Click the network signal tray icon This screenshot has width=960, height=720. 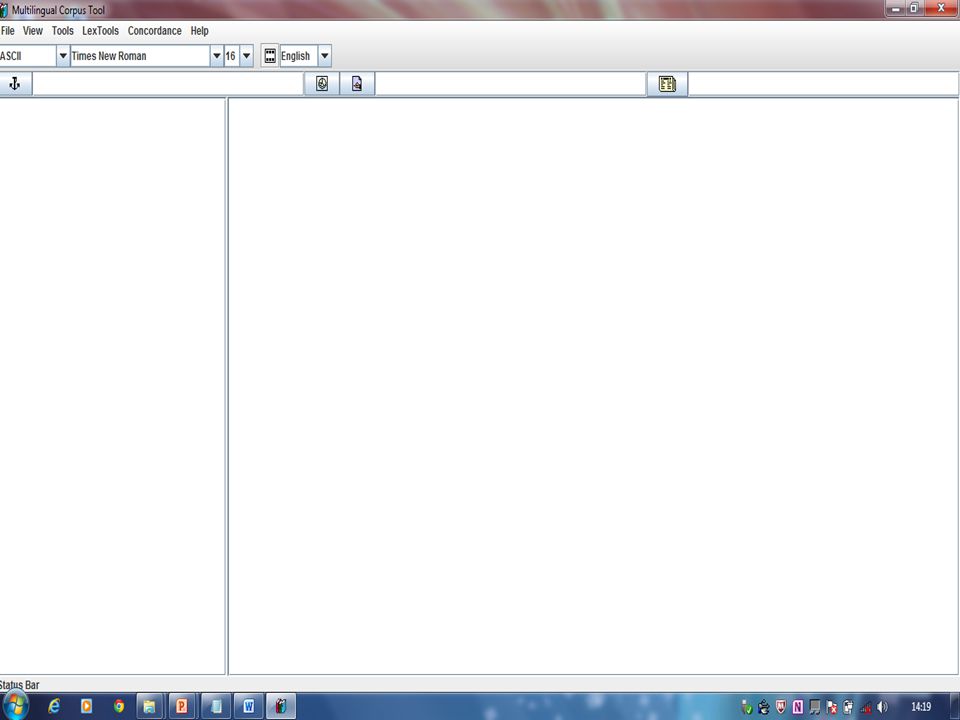click(865, 707)
